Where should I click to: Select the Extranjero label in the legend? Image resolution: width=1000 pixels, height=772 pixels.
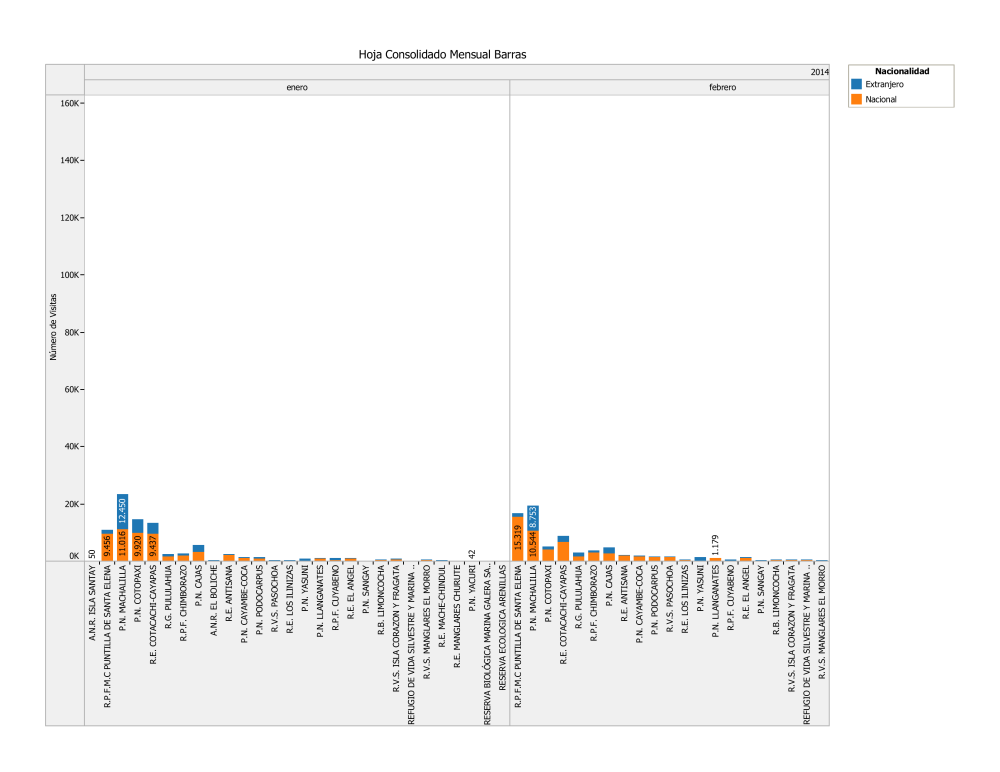tap(886, 85)
